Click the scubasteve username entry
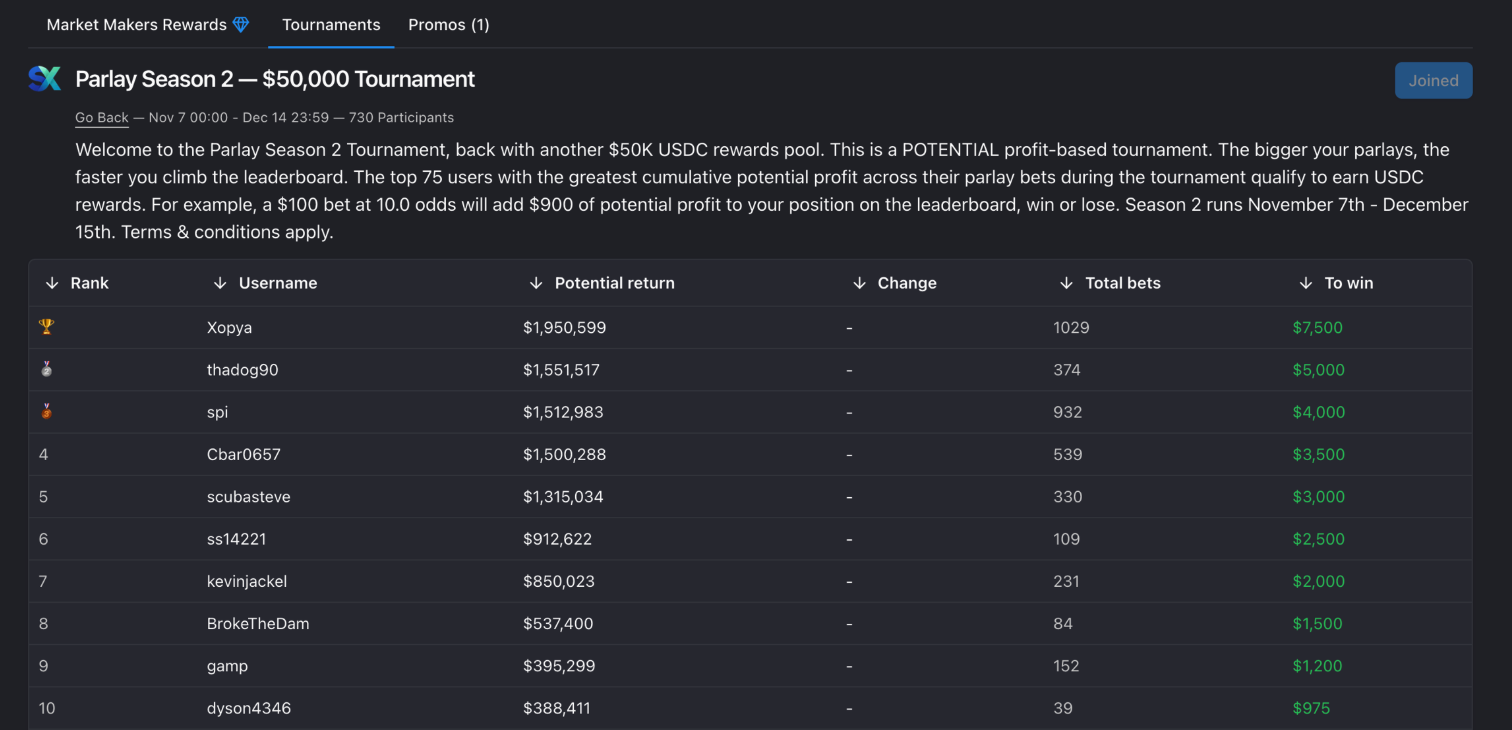Image resolution: width=1512 pixels, height=730 pixels. coord(249,497)
